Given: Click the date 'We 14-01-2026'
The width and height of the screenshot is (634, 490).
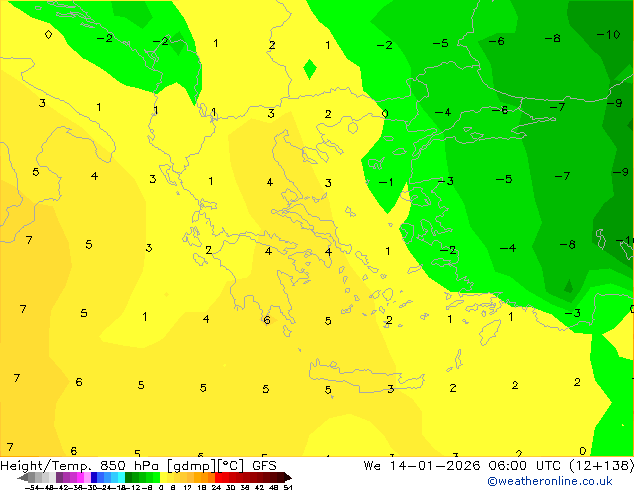Looking at the screenshot, I should click(422, 466).
